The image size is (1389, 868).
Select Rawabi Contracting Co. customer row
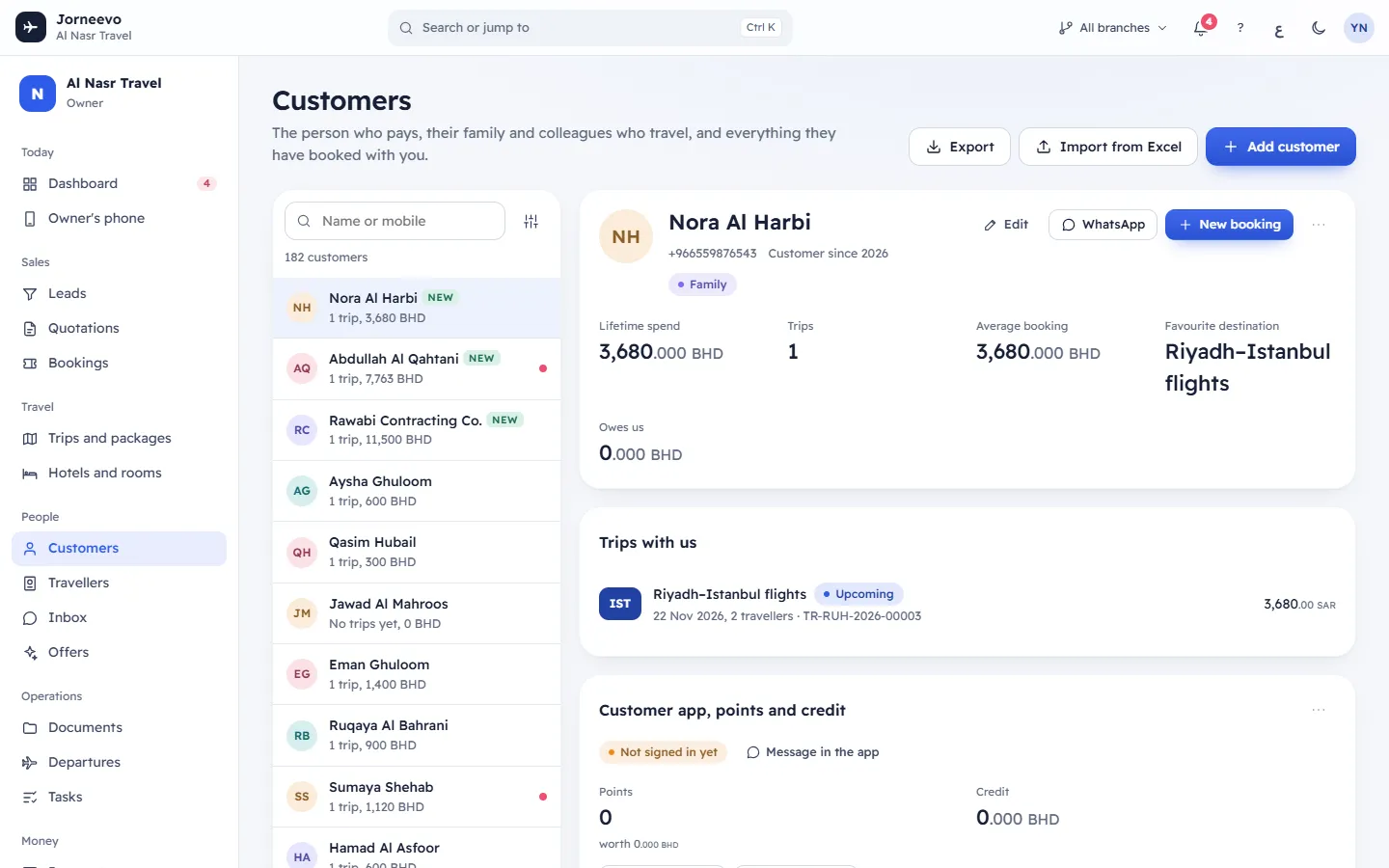click(417, 429)
